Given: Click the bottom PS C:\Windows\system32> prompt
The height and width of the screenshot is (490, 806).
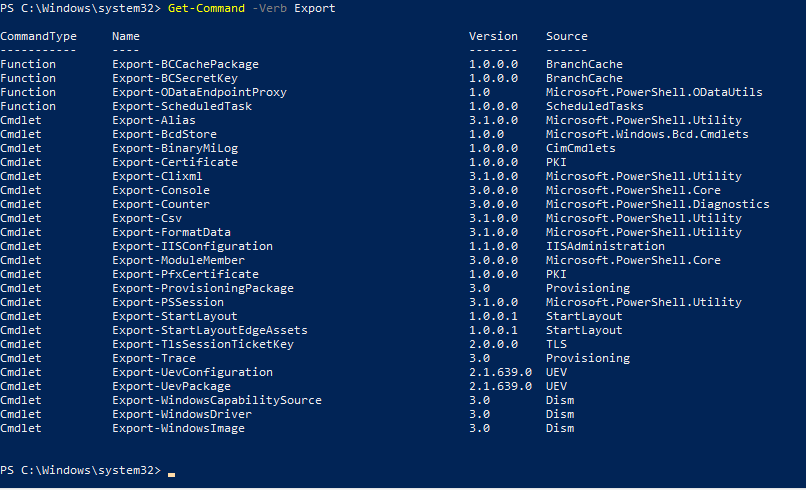Looking at the screenshot, I should pos(80,470).
